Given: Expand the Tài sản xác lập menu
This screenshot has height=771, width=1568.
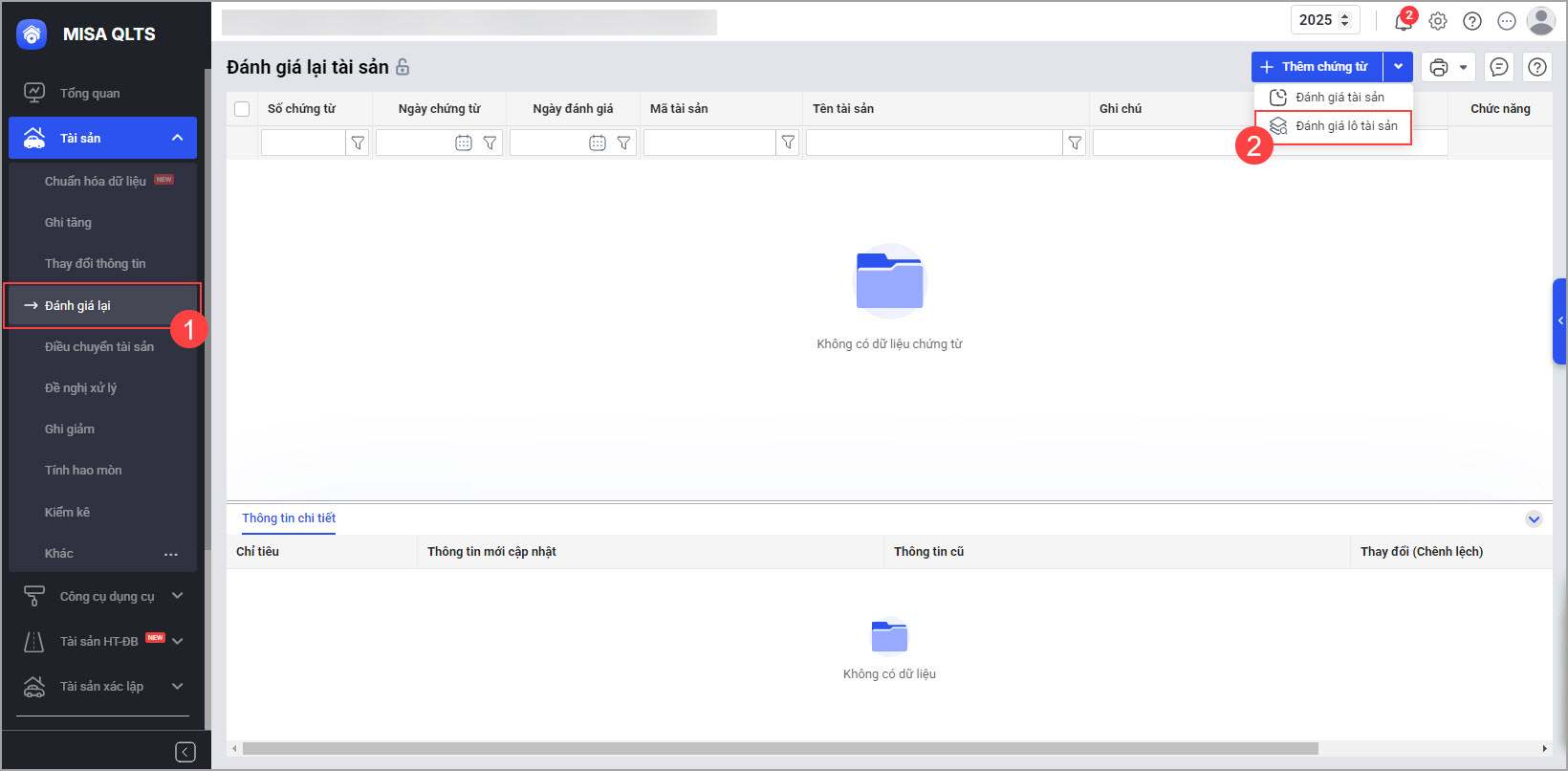Looking at the screenshot, I should coord(177,686).
